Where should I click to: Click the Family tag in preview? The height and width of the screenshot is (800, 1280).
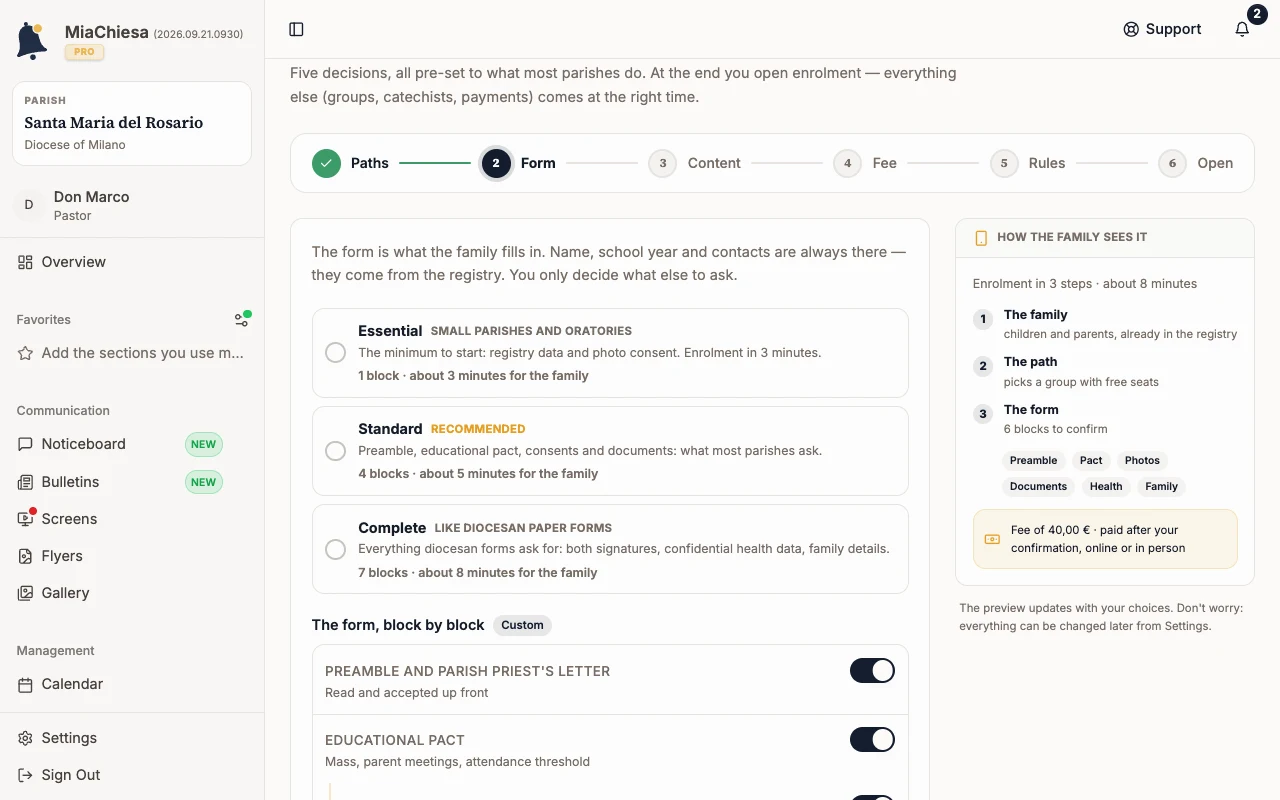pos(1161,486)
